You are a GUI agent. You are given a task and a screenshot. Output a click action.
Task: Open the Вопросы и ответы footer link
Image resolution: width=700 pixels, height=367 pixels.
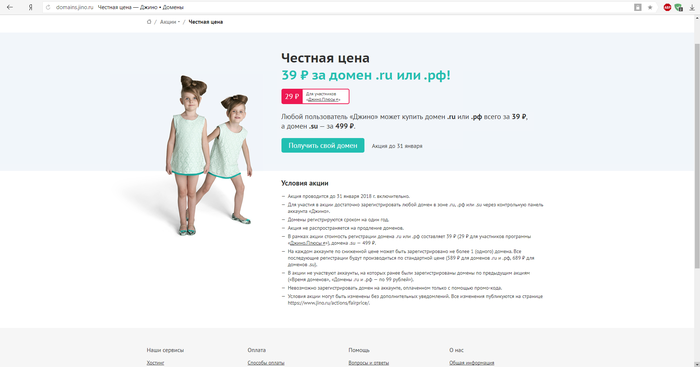(369, 363)
